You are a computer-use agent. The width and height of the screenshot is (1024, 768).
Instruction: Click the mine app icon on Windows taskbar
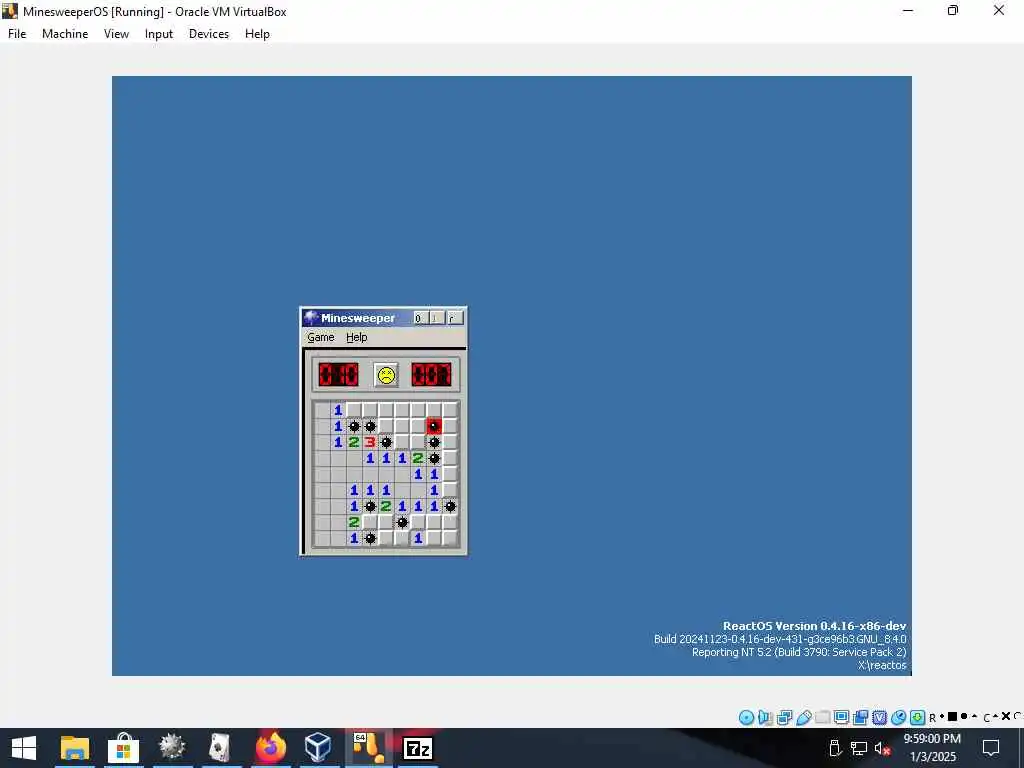coord(172,747)
